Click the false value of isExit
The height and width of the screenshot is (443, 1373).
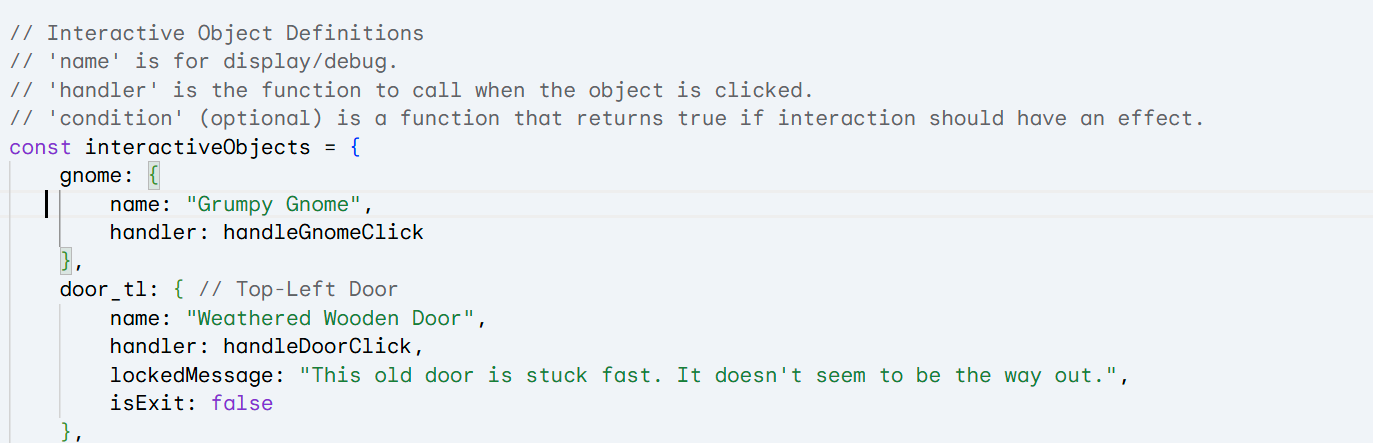(241, 404)
